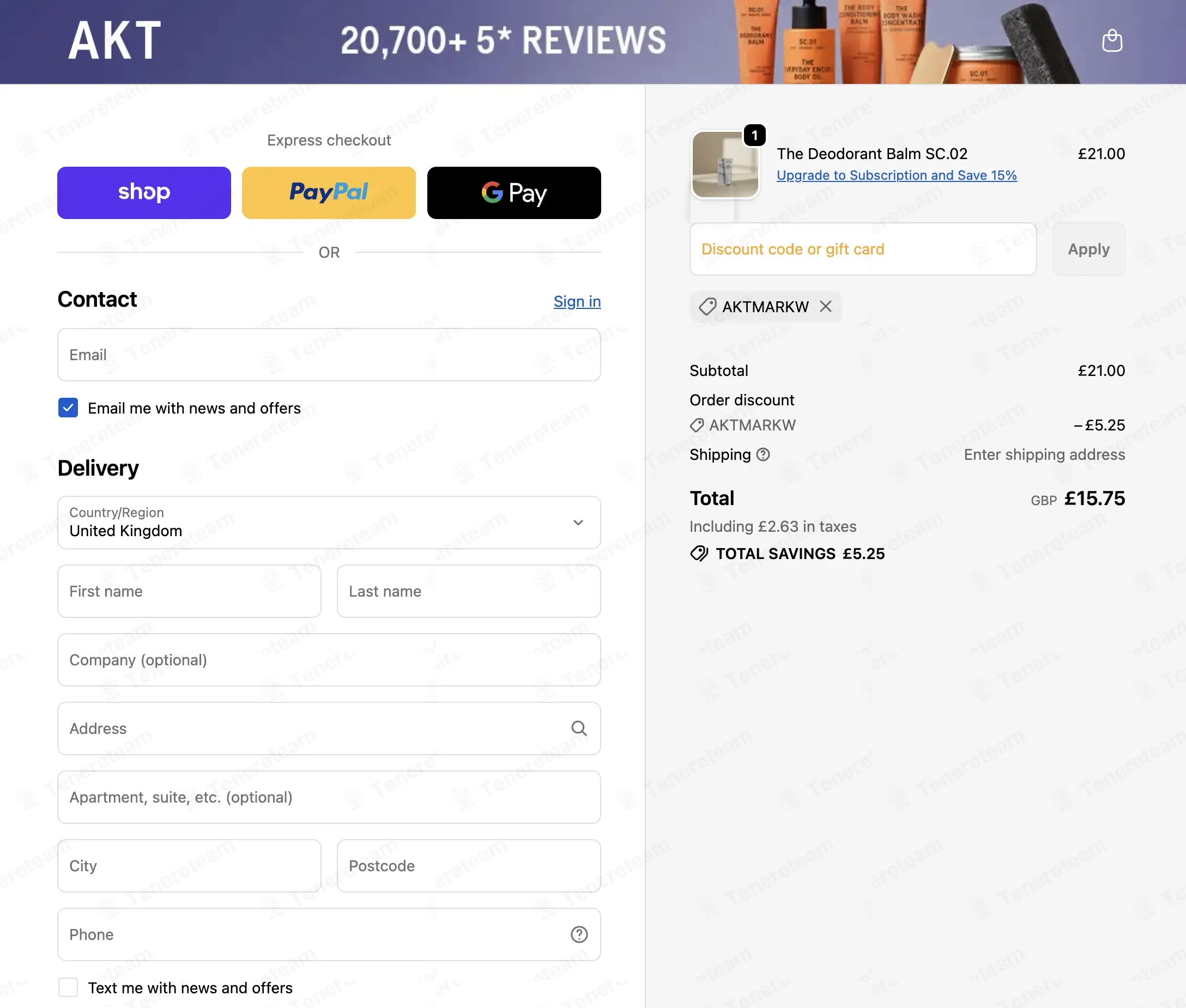1186x1008 pixels.
Task: Click the Subtotal amount £21.00
Action: (1101, 371)
